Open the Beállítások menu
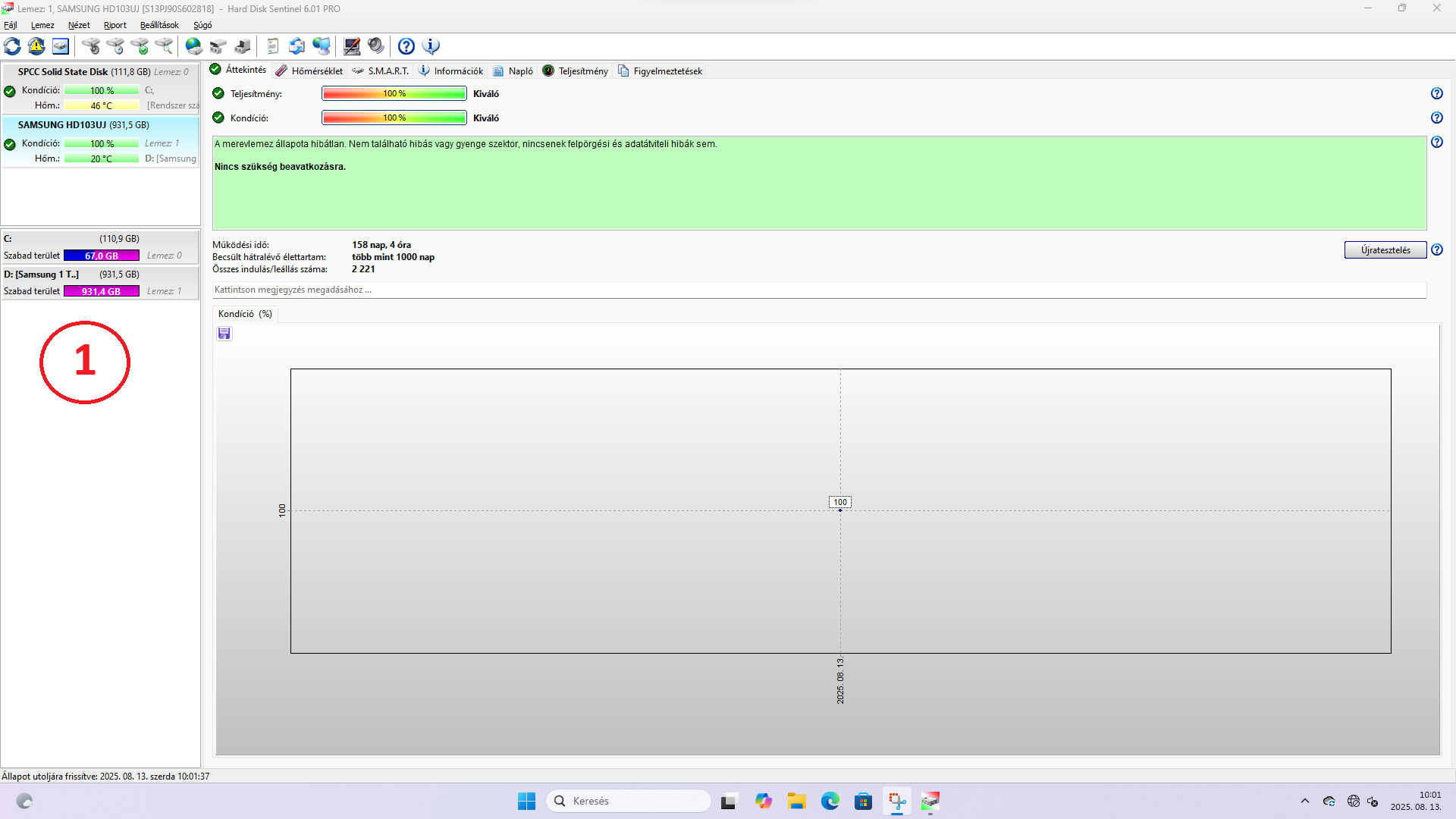 tap(159, 25)
